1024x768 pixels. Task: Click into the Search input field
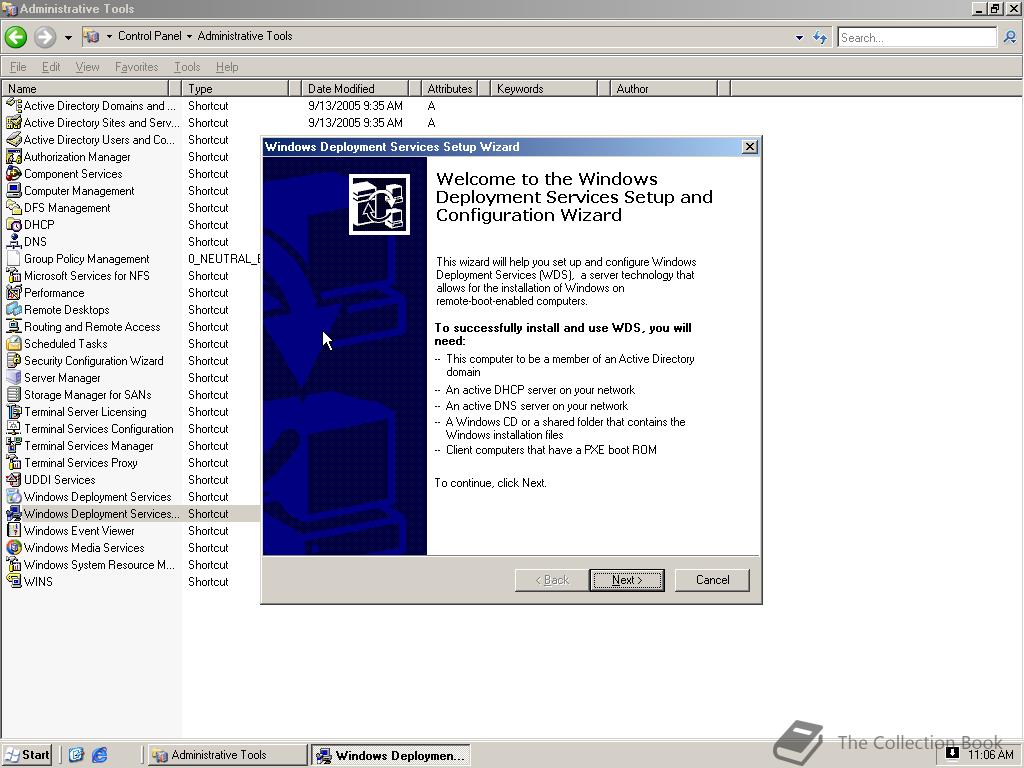tap(918, 38)
